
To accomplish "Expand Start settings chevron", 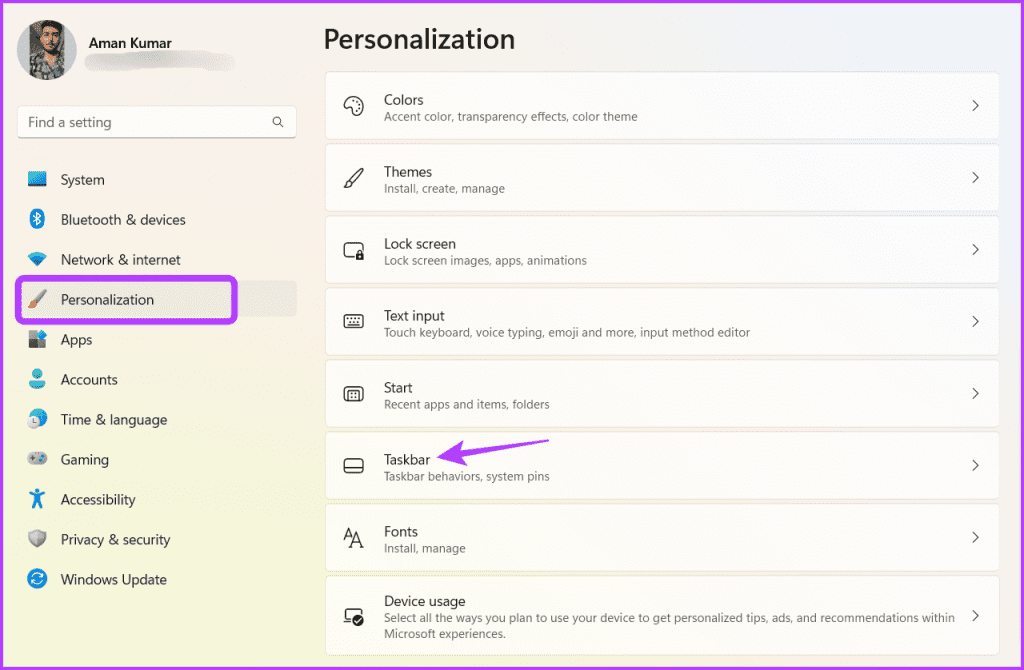I will click(975, 393).
